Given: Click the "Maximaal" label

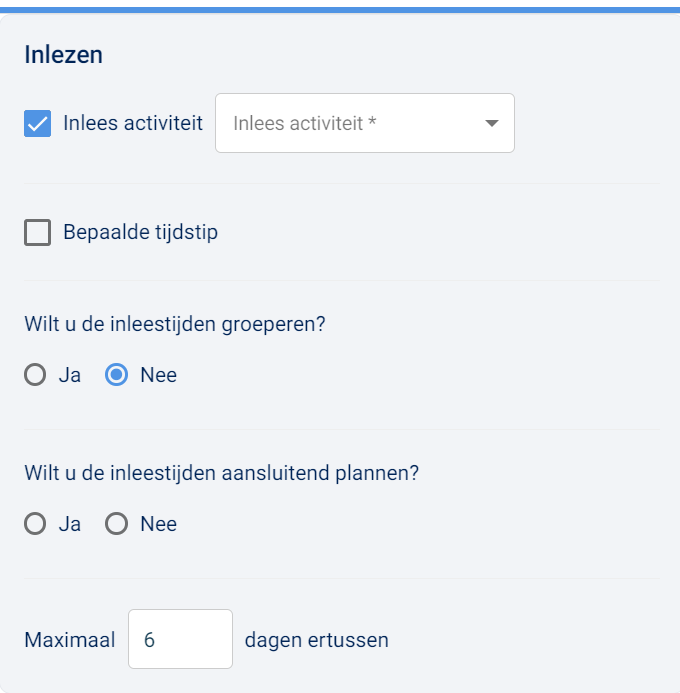Looking at the screenshot, I should tap(70, 640).
